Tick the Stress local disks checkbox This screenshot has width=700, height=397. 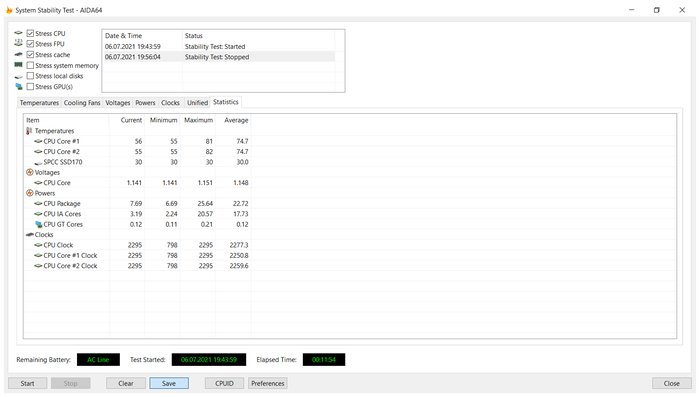pyautogui.click(x=30, y=76)
